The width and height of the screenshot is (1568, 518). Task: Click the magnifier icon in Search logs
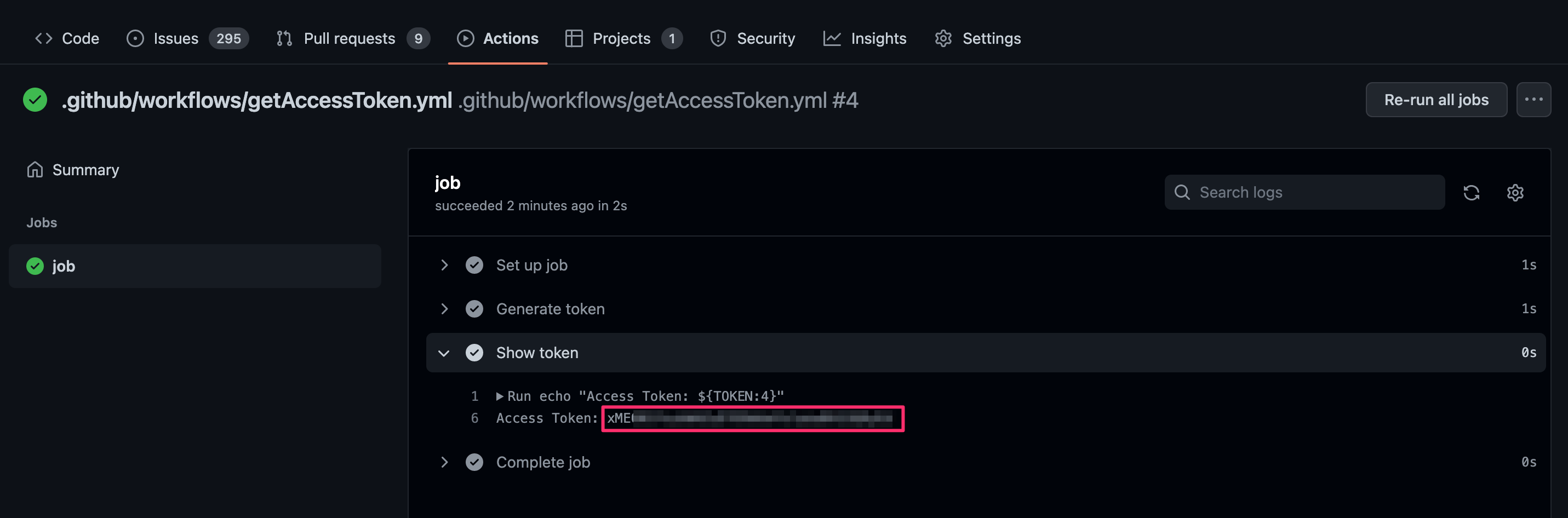click(1182, 192)
